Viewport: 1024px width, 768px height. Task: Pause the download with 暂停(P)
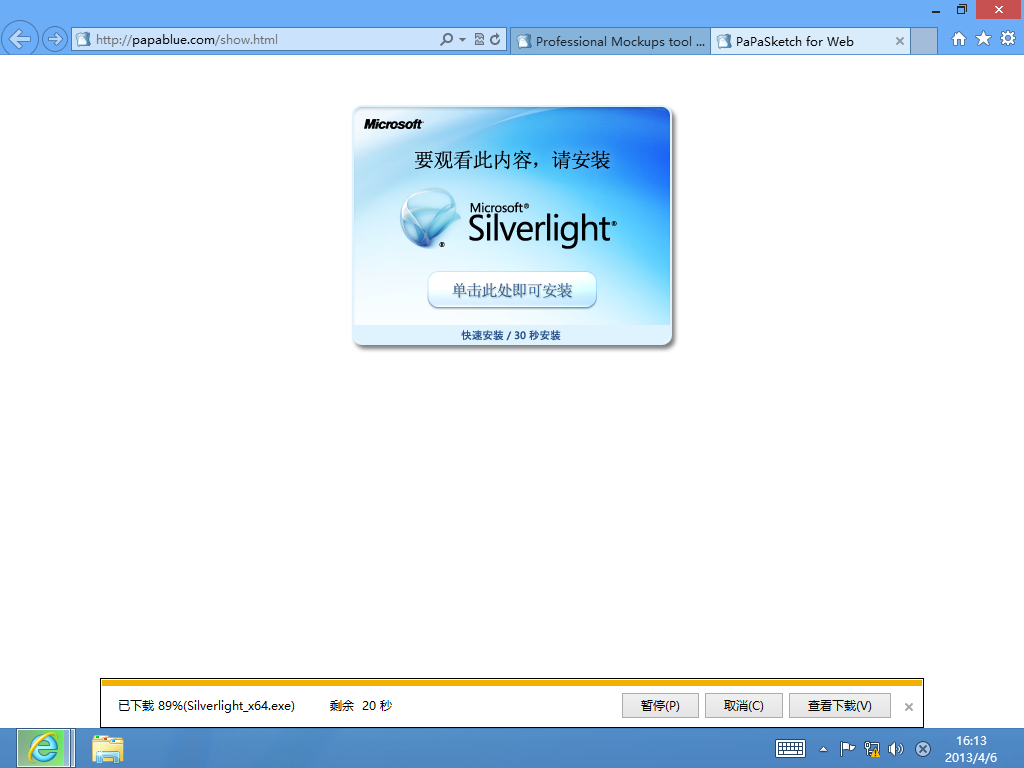click(660, 706)
